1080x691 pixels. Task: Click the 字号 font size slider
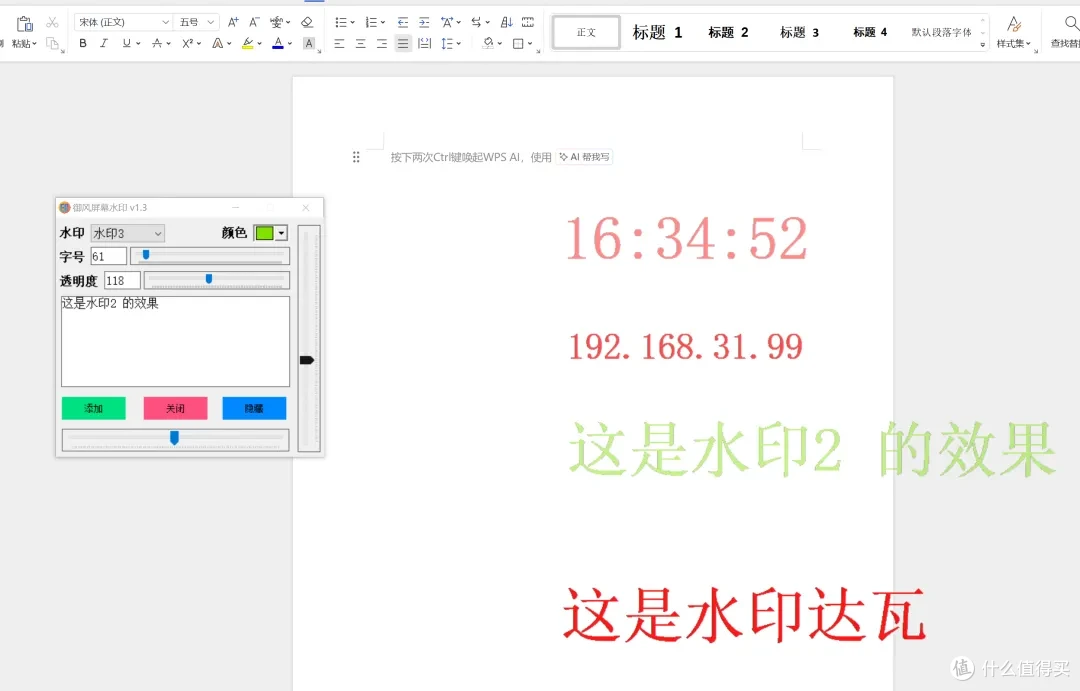pos(210,256)
